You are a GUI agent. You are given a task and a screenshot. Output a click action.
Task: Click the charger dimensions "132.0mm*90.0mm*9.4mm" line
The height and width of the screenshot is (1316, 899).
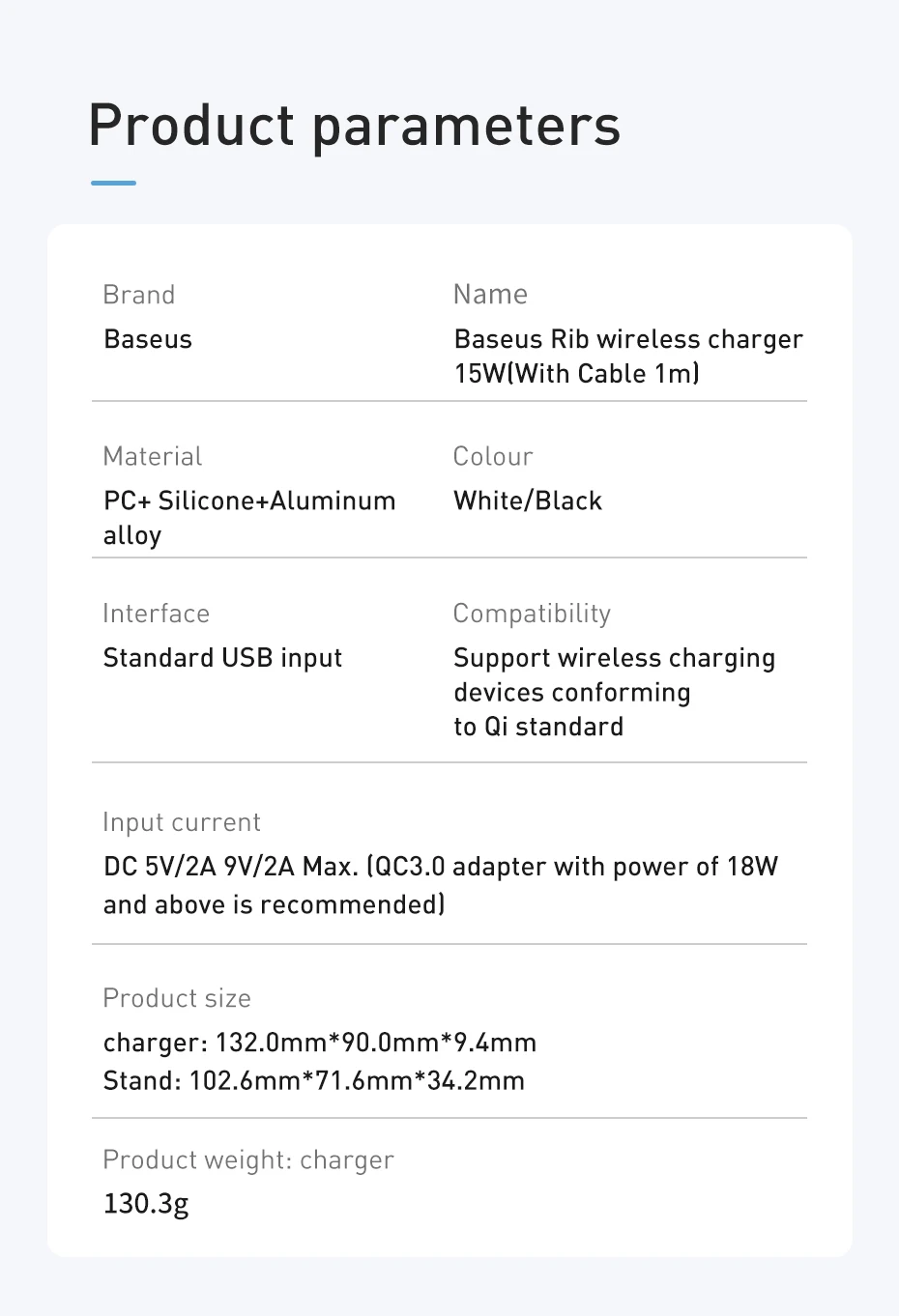pos(320,1043)
